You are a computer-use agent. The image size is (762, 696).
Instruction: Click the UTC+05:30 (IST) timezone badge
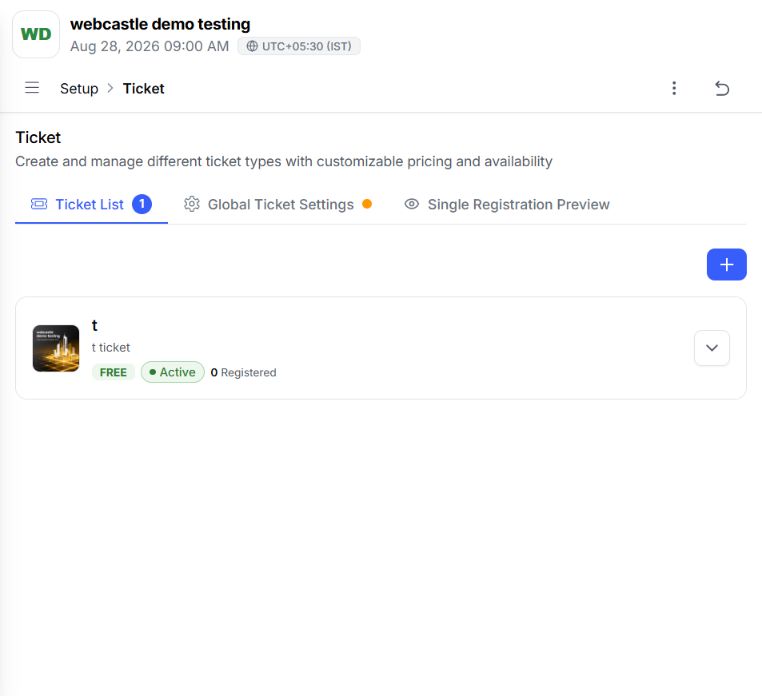point(299,46)
